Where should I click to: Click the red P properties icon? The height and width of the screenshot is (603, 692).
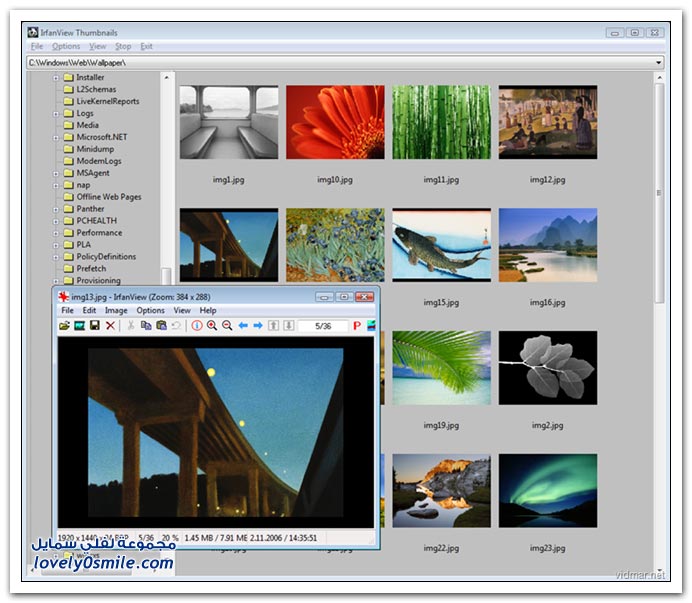(355, 326)
